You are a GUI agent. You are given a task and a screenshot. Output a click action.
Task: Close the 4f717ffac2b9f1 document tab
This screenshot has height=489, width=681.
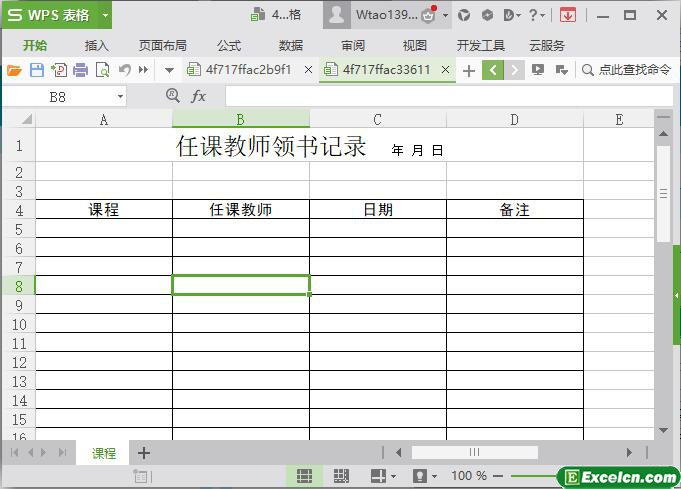click(308, 69)
